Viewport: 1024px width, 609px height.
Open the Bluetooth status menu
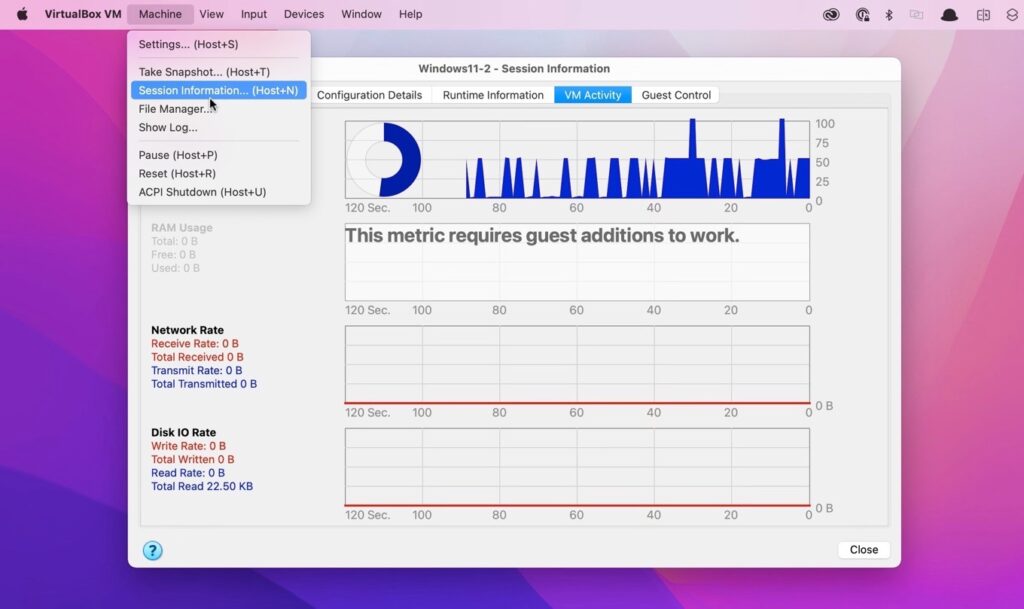pos(889,14)
